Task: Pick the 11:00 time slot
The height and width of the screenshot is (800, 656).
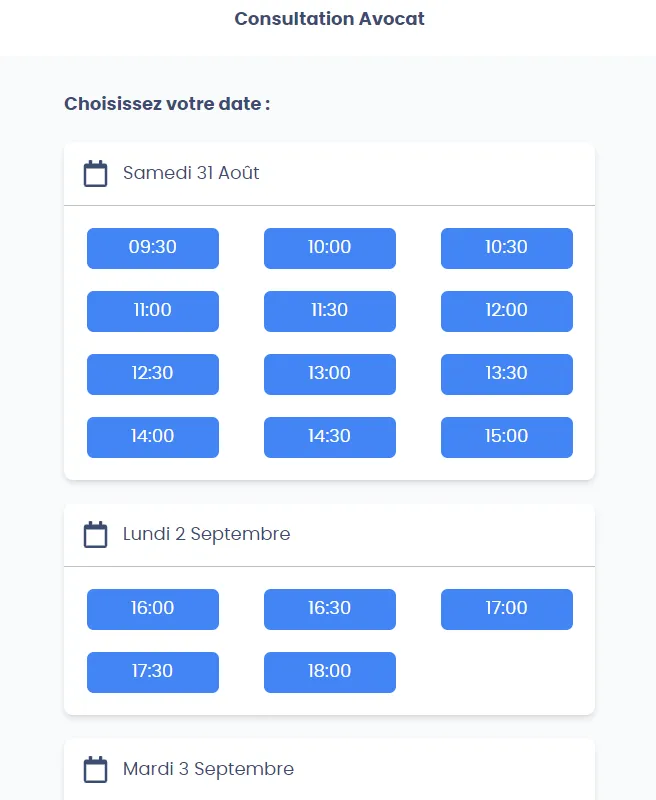Action: 153,311
